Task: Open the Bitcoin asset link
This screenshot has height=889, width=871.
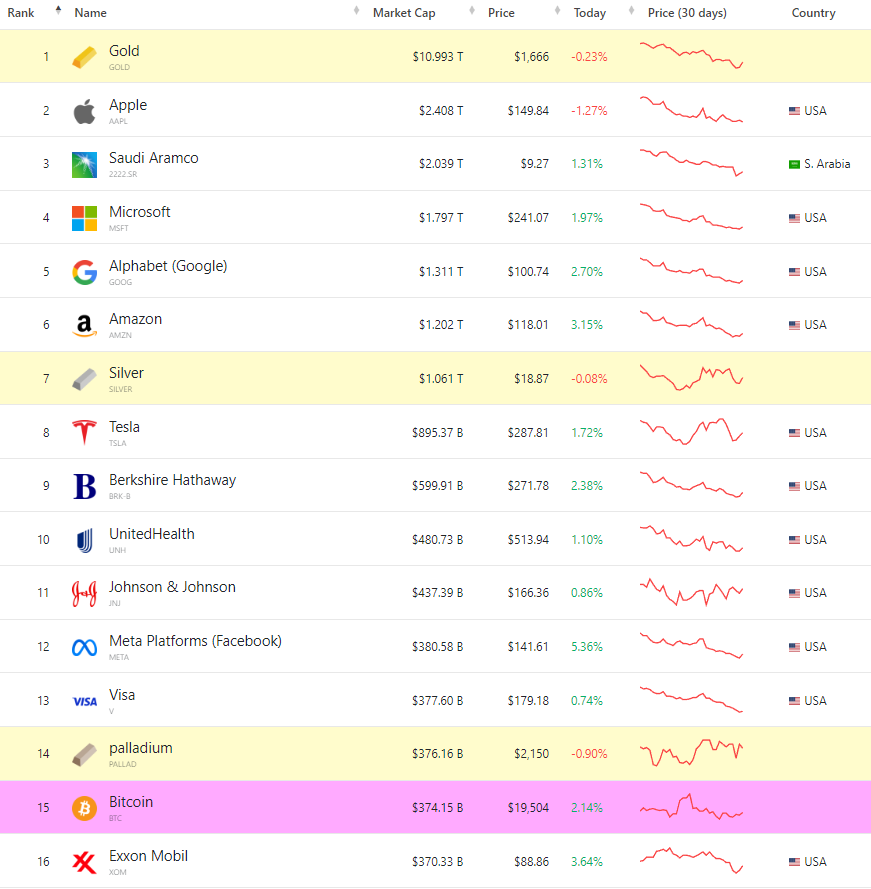Action: coord(131,802)
